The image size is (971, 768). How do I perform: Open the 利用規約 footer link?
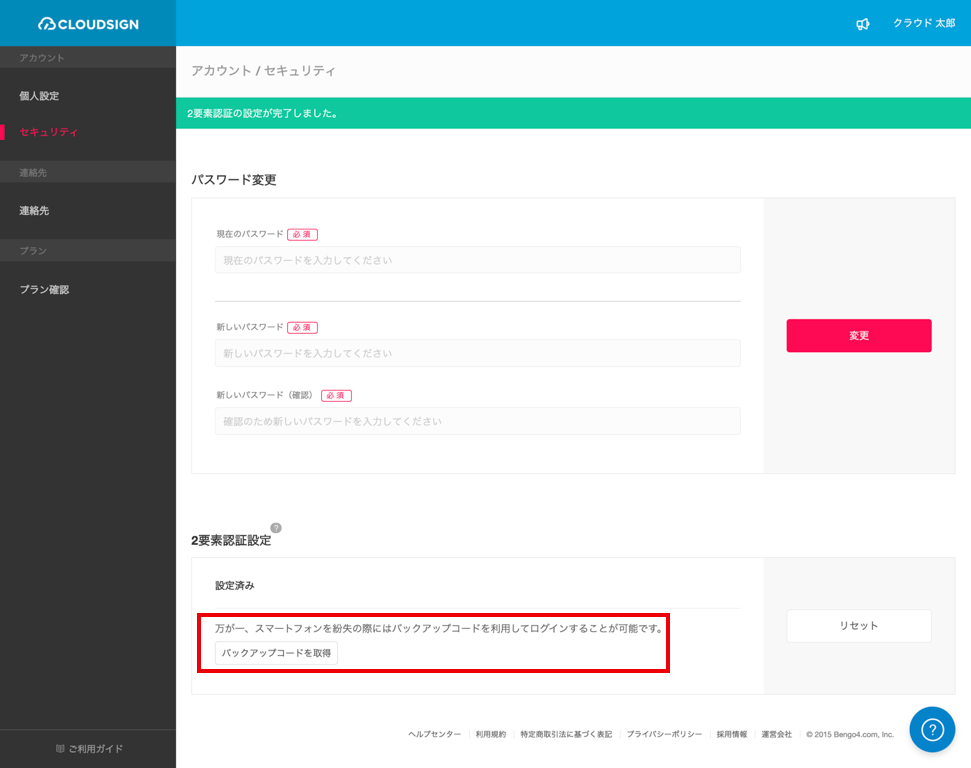(x=490, y=734)
